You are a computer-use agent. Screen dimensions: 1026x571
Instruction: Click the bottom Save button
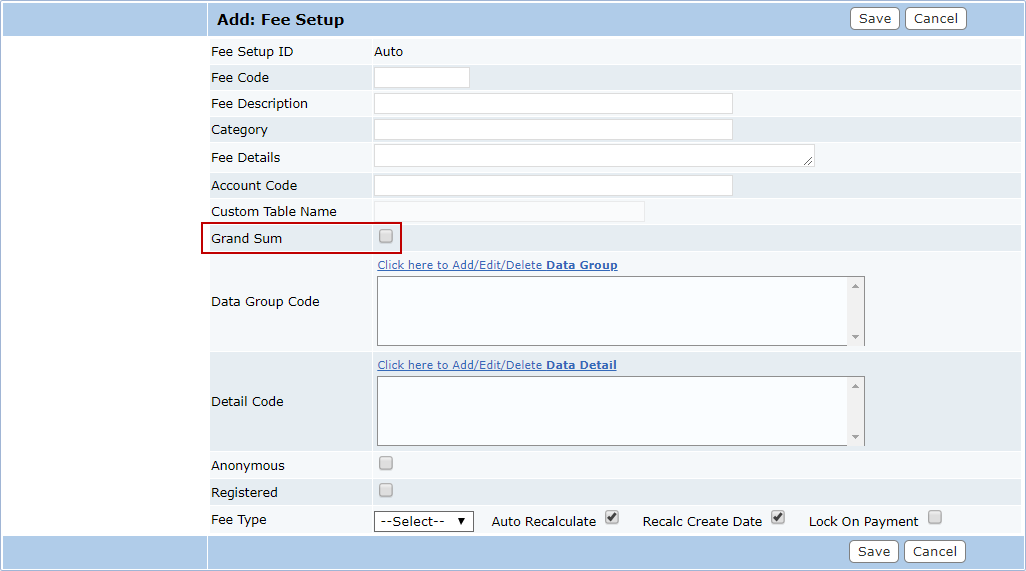(x=873, y=552)
